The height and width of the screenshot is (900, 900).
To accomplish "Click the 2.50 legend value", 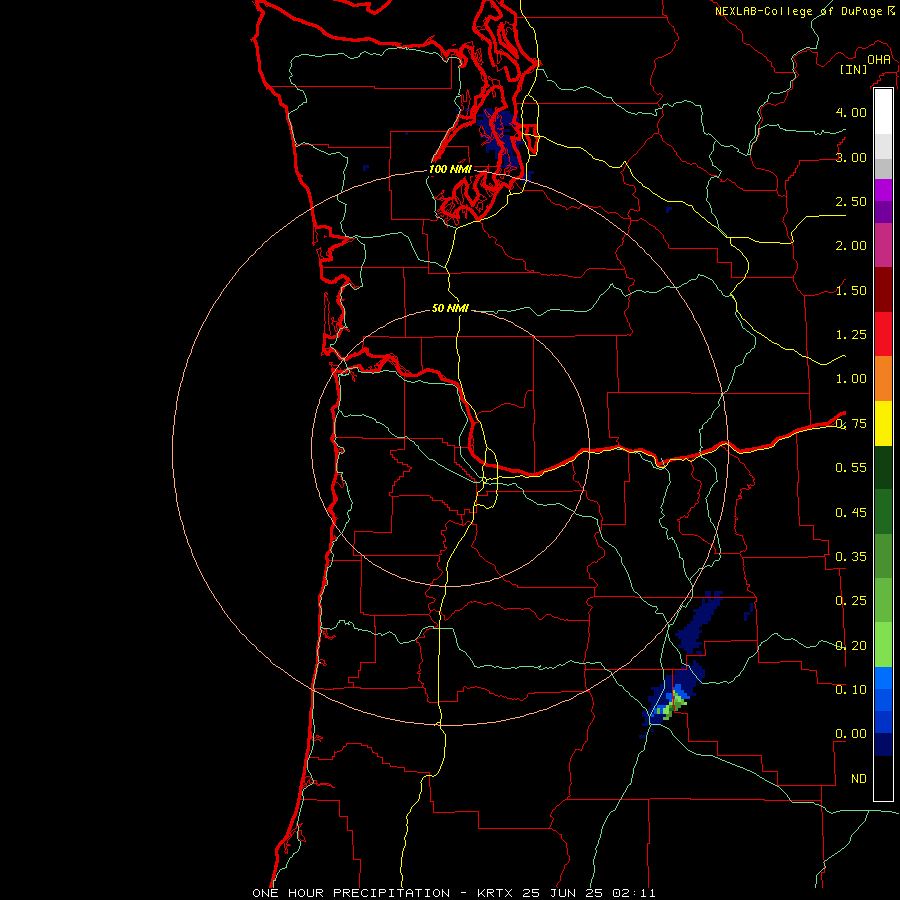I will point(851,201).
